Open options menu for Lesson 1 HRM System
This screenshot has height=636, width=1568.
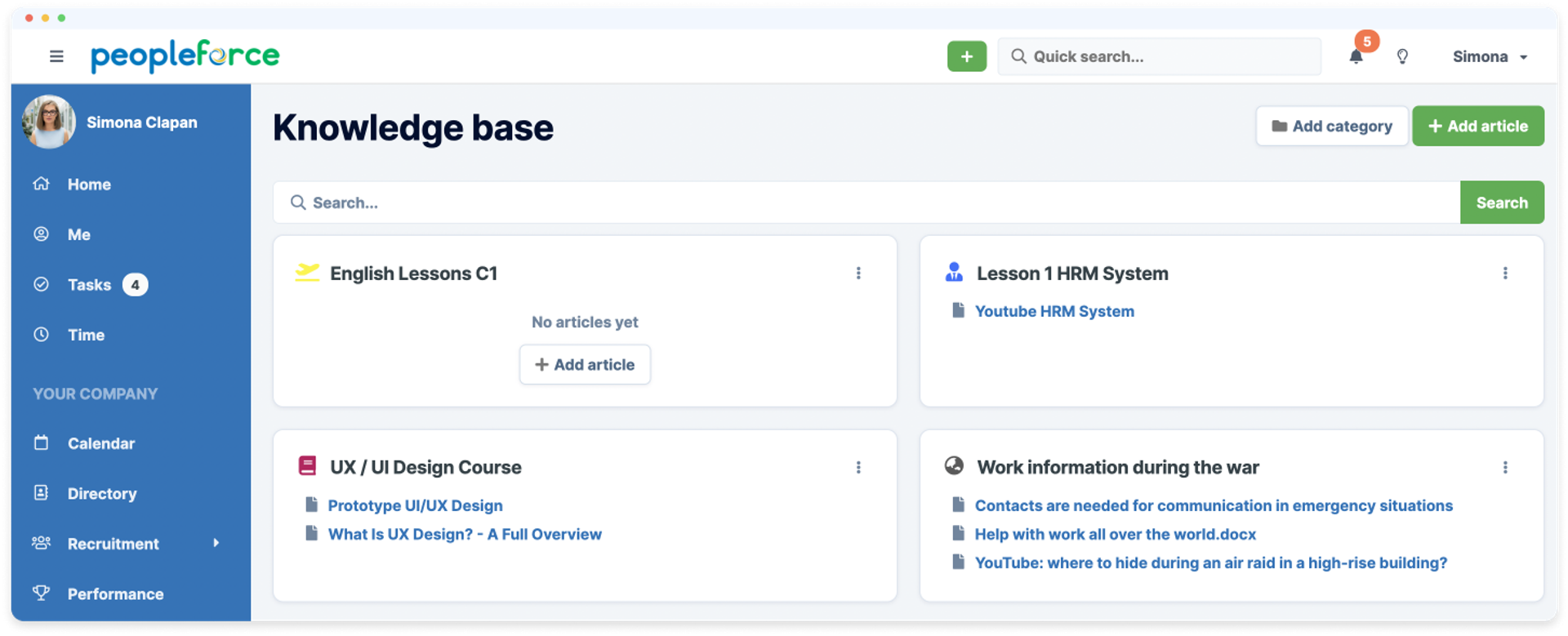pos(1505,273)
